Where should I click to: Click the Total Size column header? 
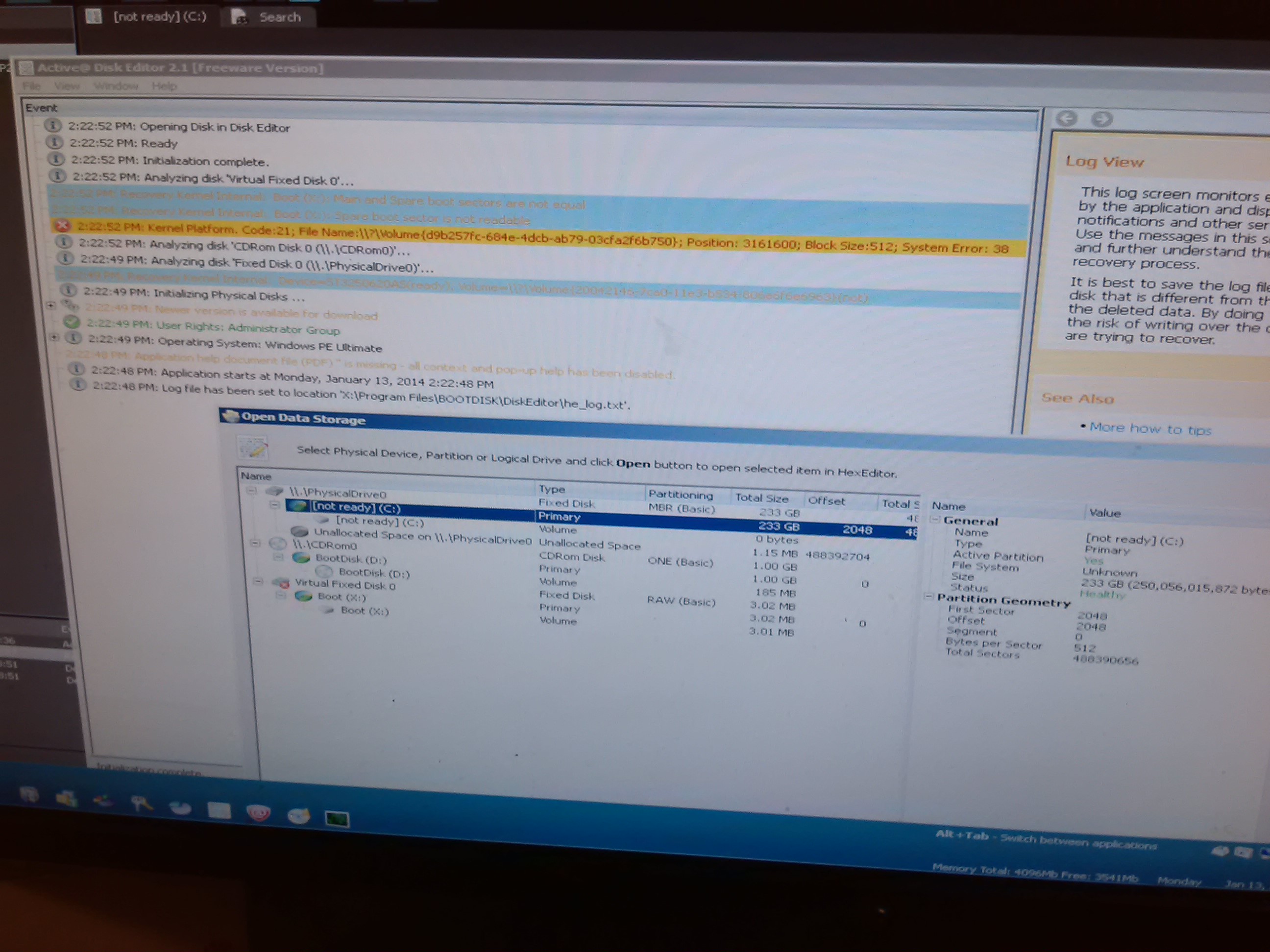761,498
